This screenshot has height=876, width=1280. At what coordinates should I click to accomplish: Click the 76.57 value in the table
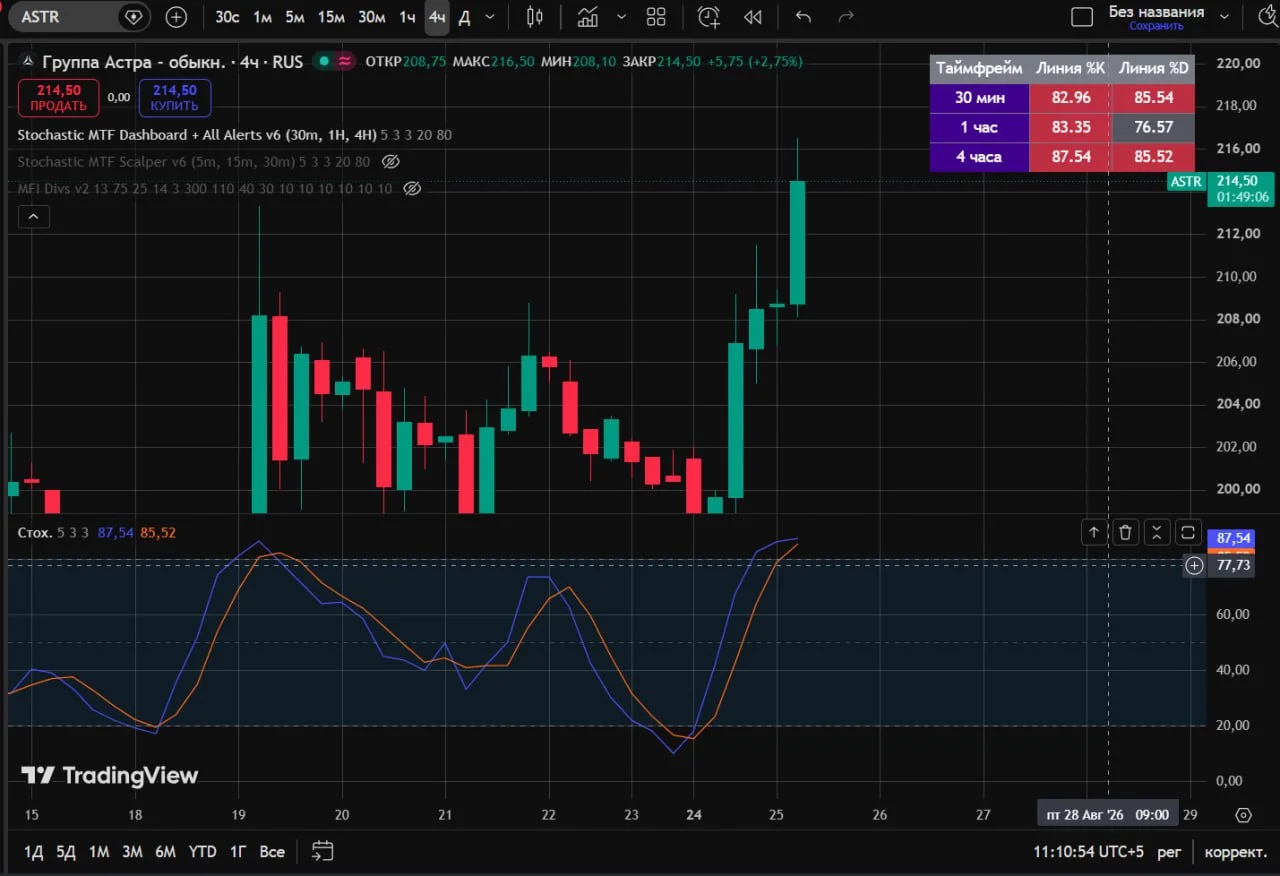(1153, 127)
